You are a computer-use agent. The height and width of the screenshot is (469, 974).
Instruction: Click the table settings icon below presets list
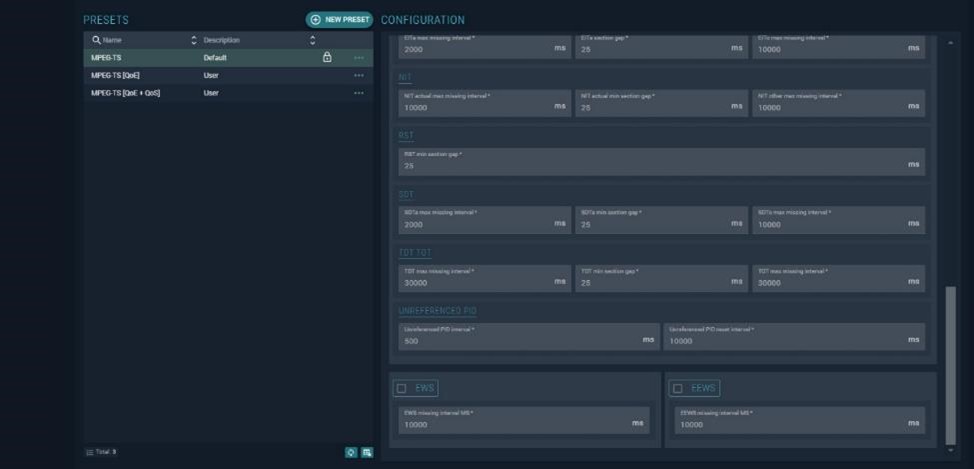click(367, 452)
